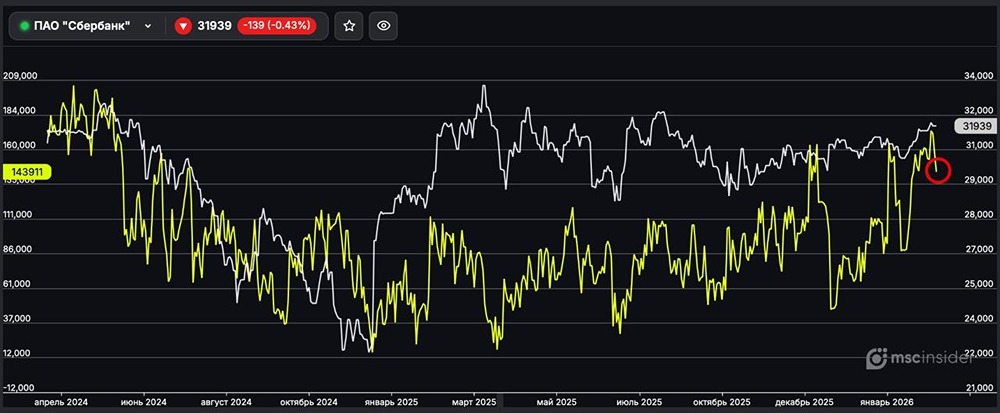Select июнь 2024 on the time axis
1000x413 pixels.
pos(143,403)
